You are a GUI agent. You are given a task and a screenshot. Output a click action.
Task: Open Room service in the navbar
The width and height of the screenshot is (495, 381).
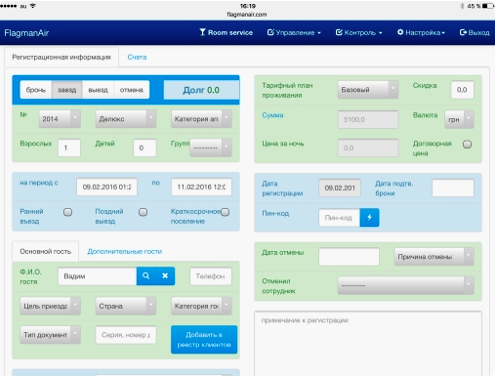click(226, 32)
